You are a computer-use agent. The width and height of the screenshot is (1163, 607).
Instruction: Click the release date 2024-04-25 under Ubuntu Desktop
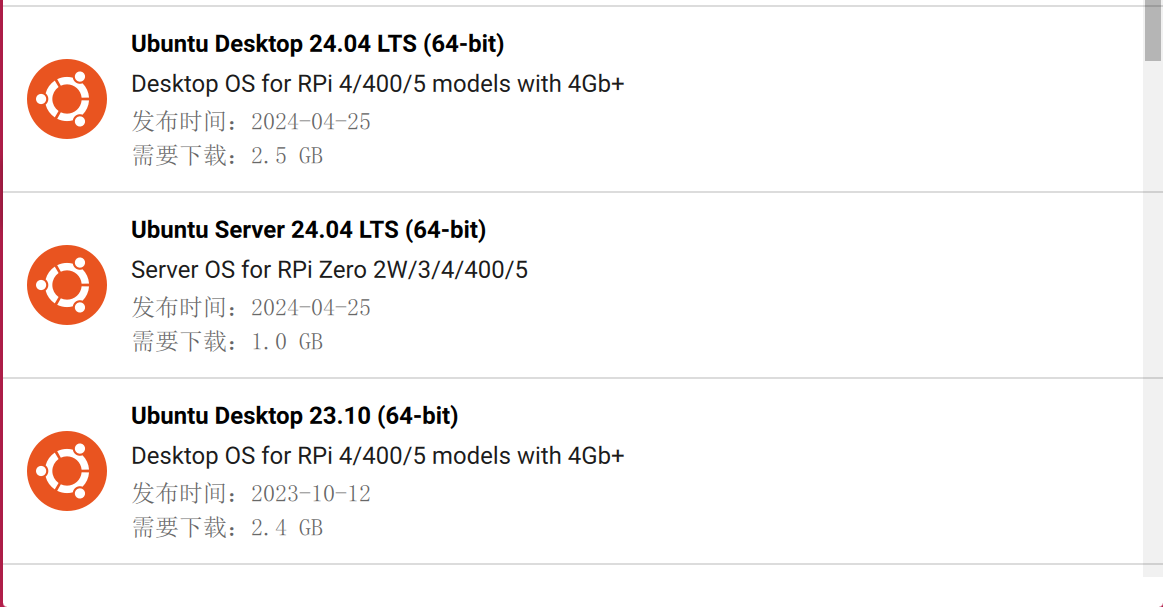[251, 121]
